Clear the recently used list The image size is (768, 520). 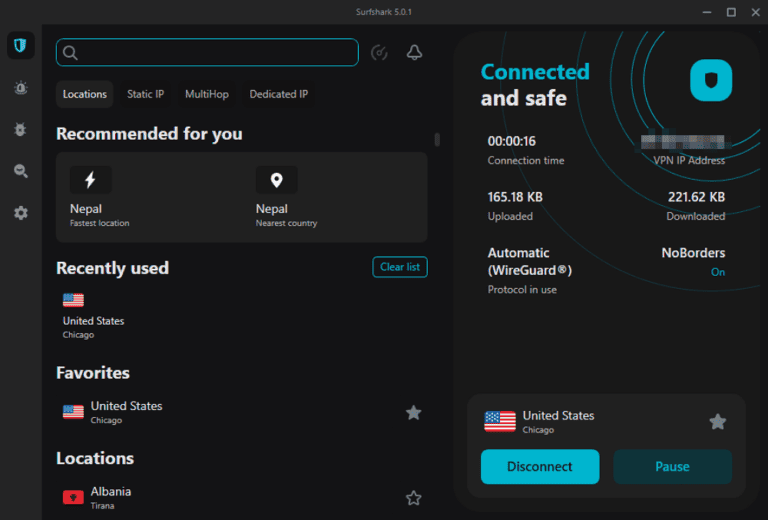400,267
